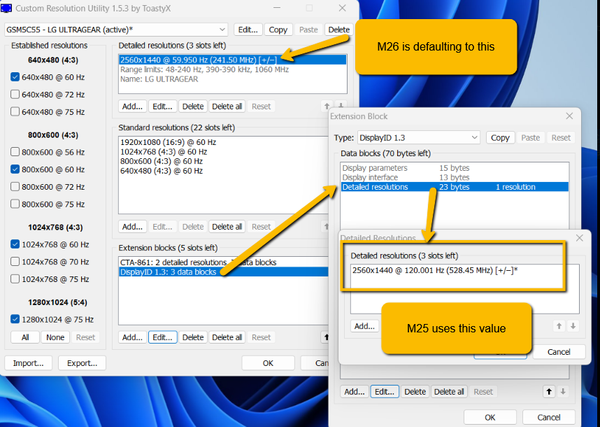Move data block down in Extension Block dialog
Screen dimensions: 600x427
point(563,391)
